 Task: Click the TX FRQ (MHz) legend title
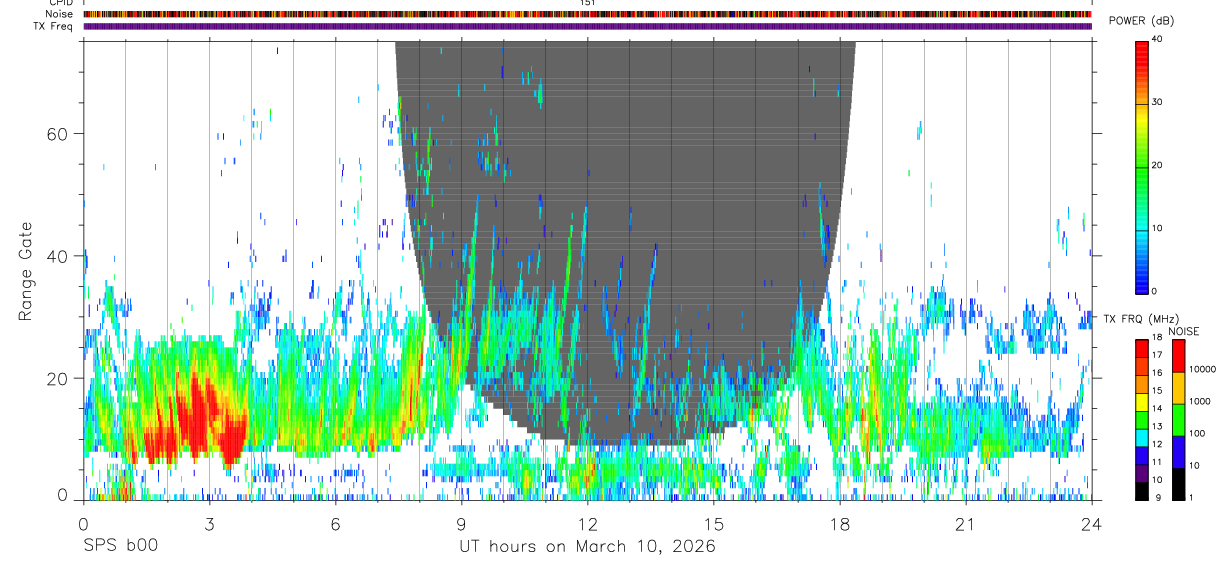point(1139,319)
